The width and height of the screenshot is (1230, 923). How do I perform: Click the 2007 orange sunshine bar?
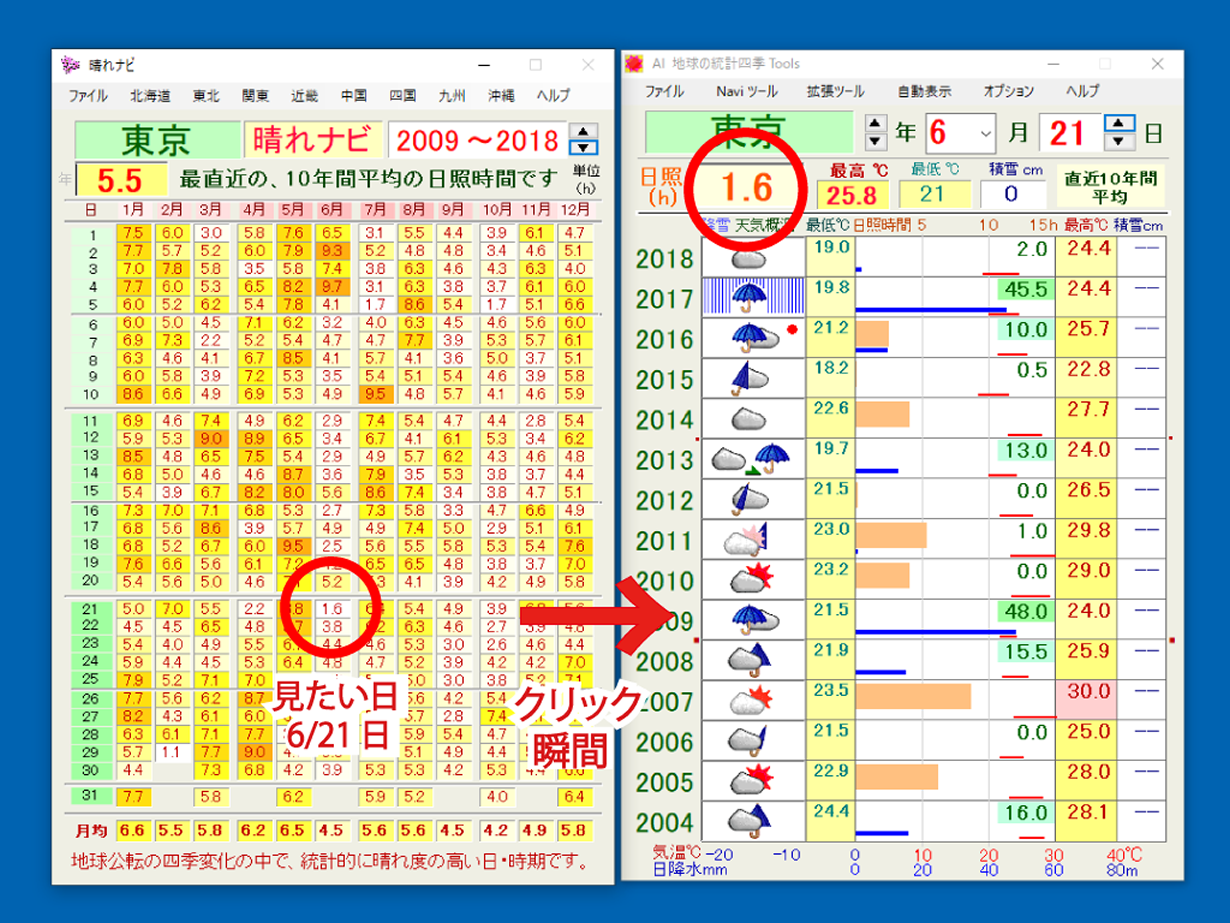pos(913,697)
